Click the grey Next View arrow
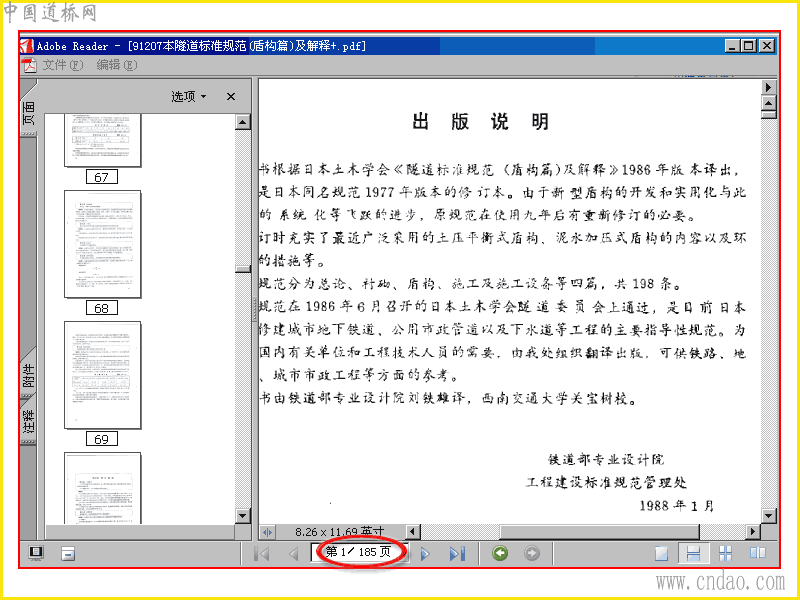 (532, 553)
